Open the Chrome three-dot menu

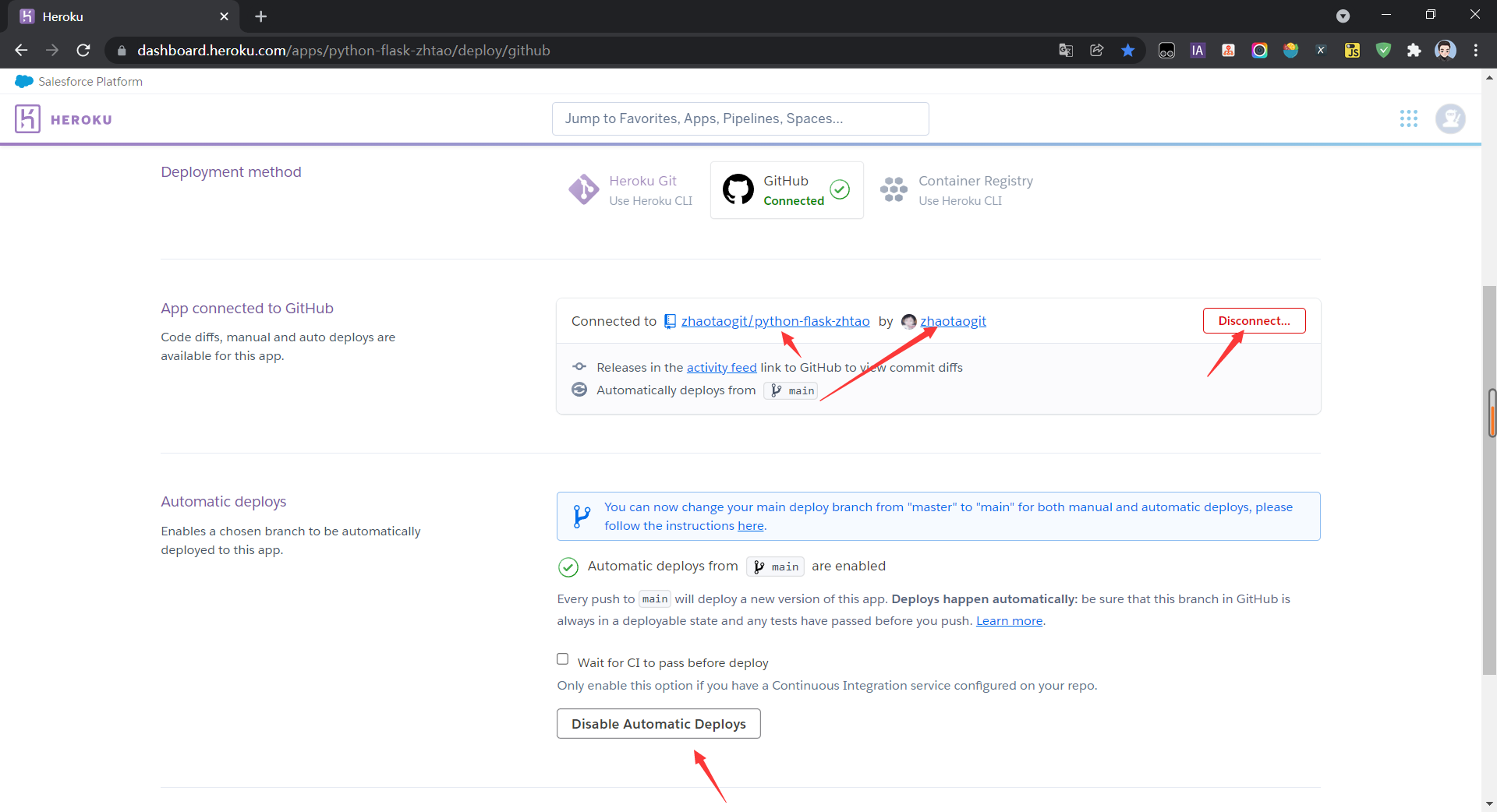tap(1475, 51)
